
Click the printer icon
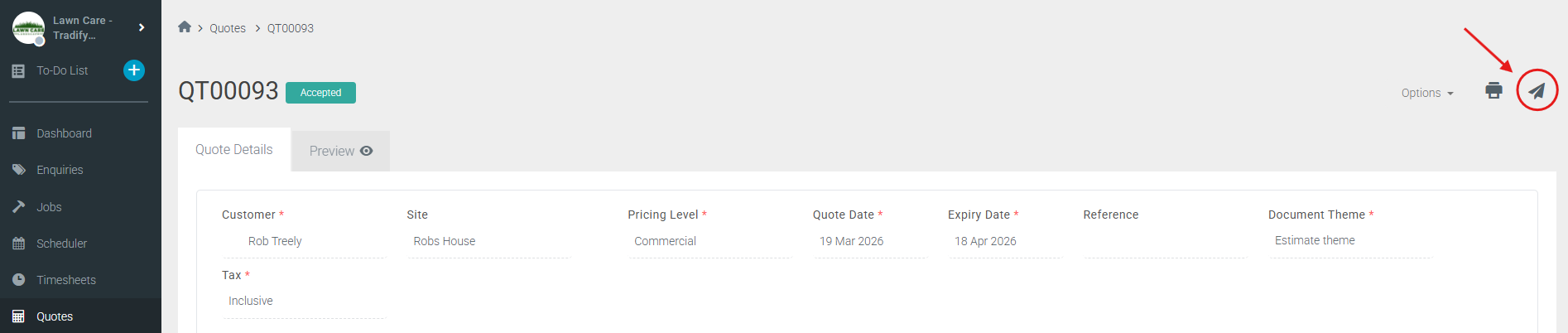1493,90
